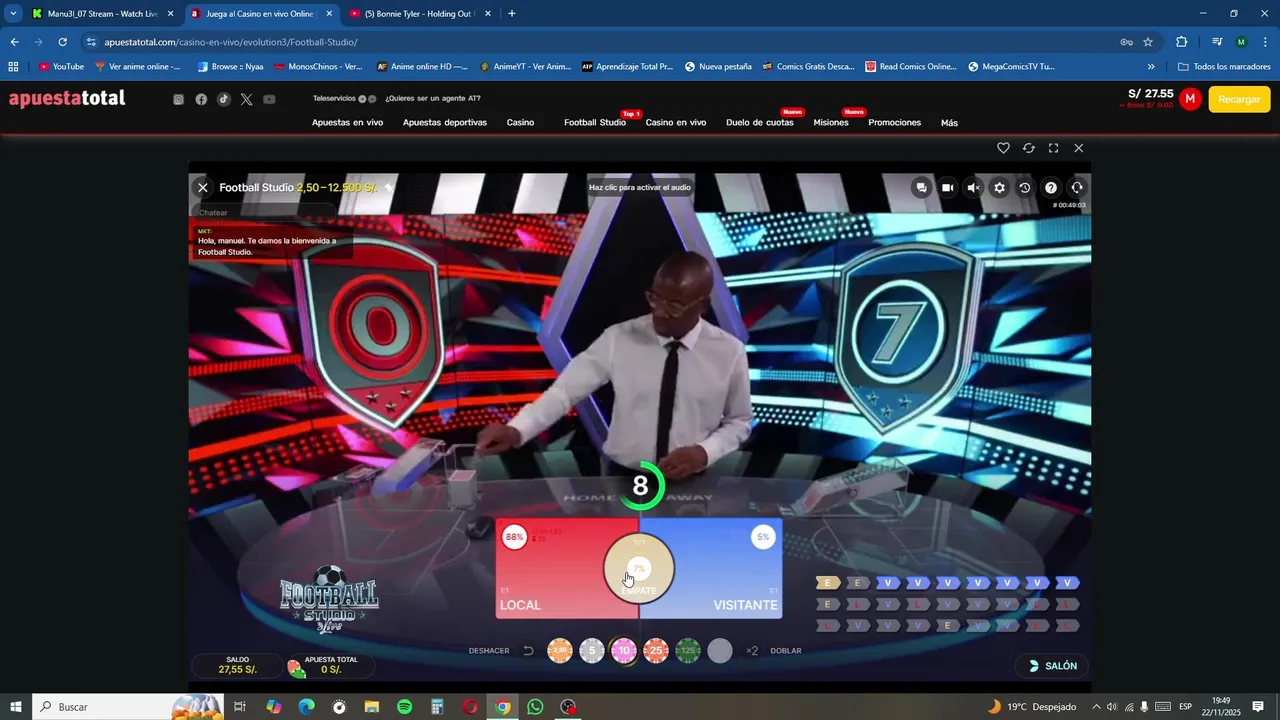Viewport: 1280px width, 720px height.
Task: Bookmark this page with star icon
Action: [x=1148, y=42]
